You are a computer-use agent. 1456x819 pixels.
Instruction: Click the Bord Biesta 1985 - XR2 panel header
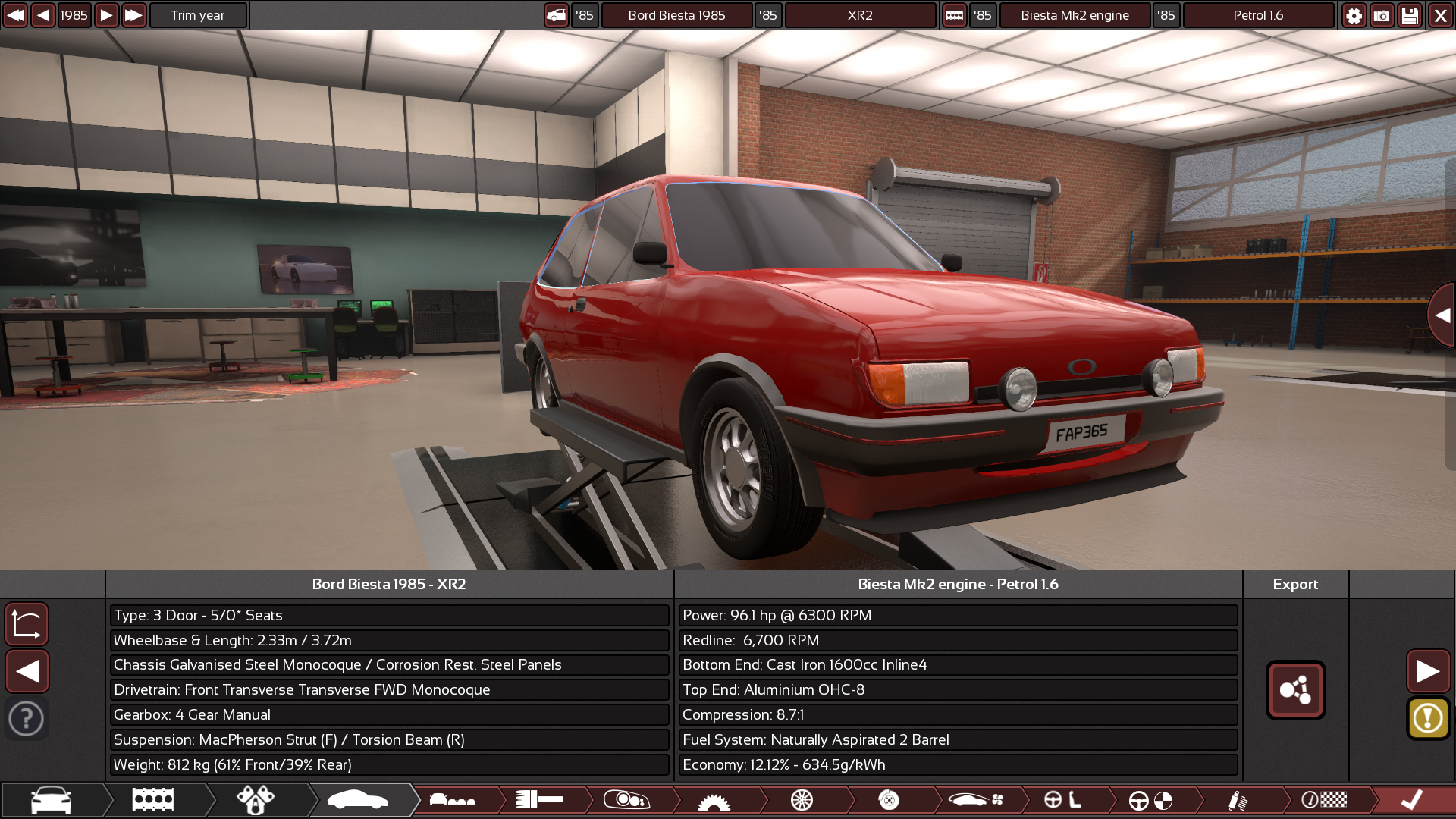389,585
